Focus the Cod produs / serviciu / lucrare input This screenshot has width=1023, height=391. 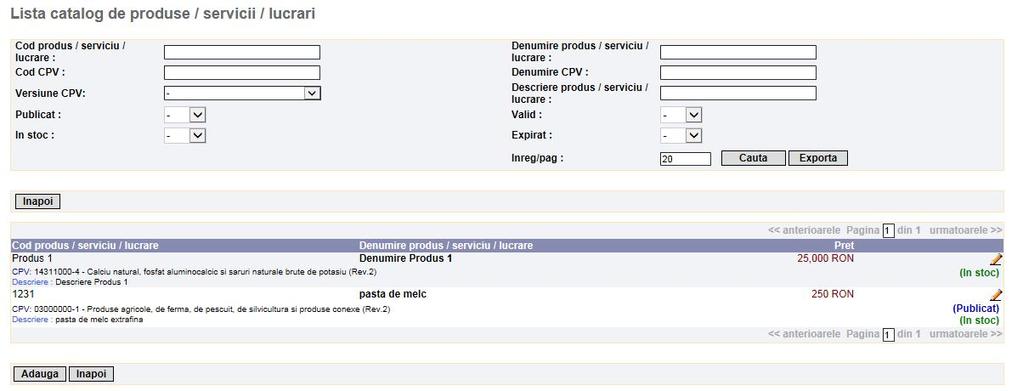click(242, 52)
